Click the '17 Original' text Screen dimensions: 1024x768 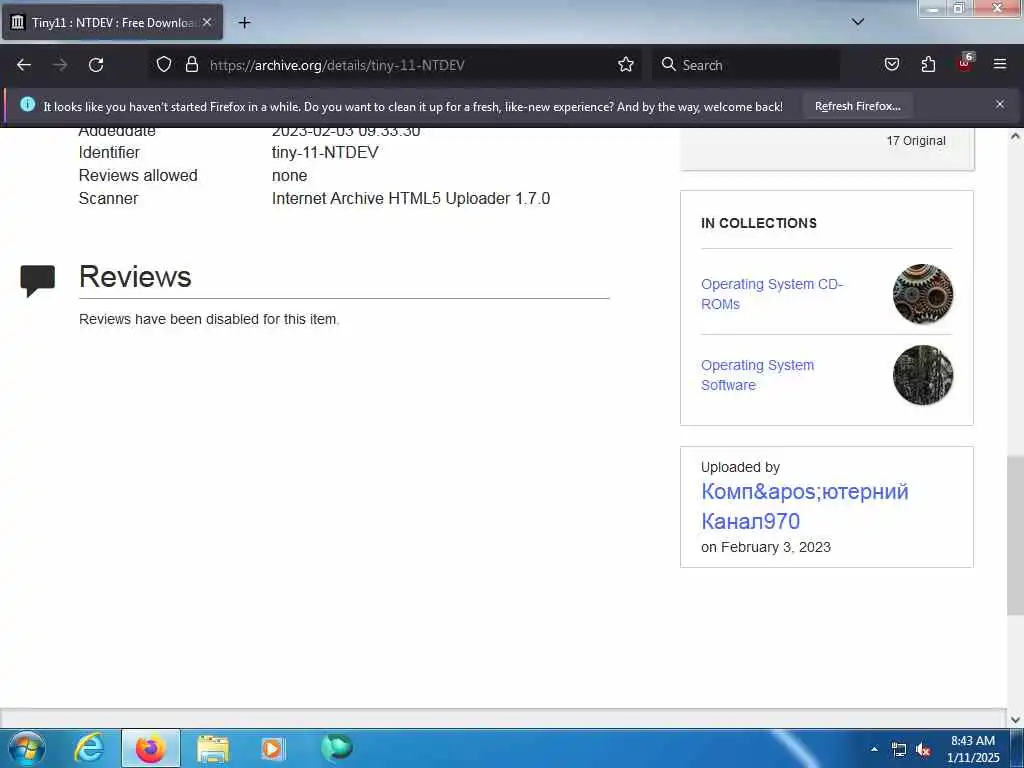[x=916, y=140]
